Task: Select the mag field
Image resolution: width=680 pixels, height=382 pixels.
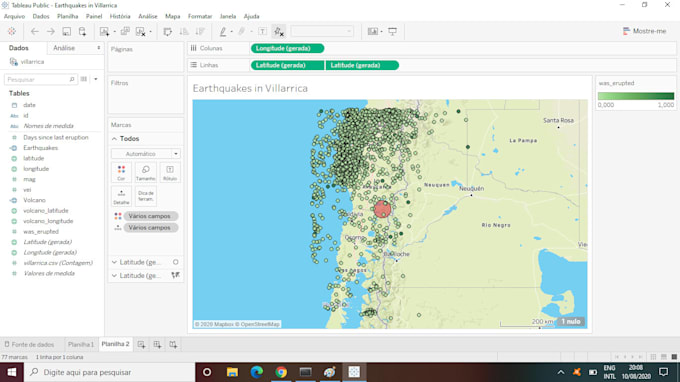Action: click(29, 179)
